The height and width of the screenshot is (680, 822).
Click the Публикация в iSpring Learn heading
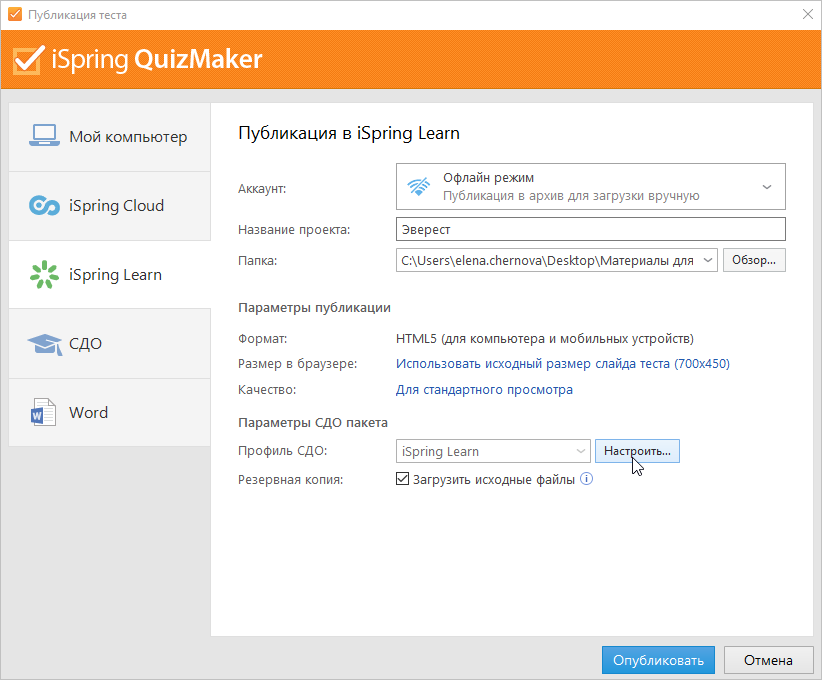click(349, 133)
